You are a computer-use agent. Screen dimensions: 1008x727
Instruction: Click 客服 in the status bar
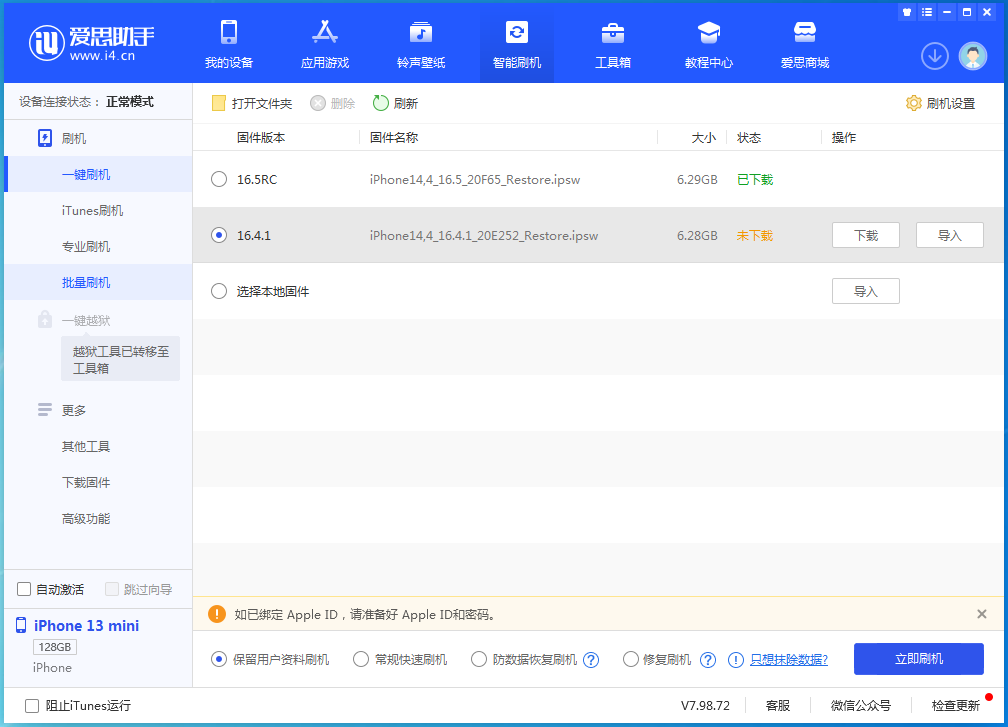778,706
